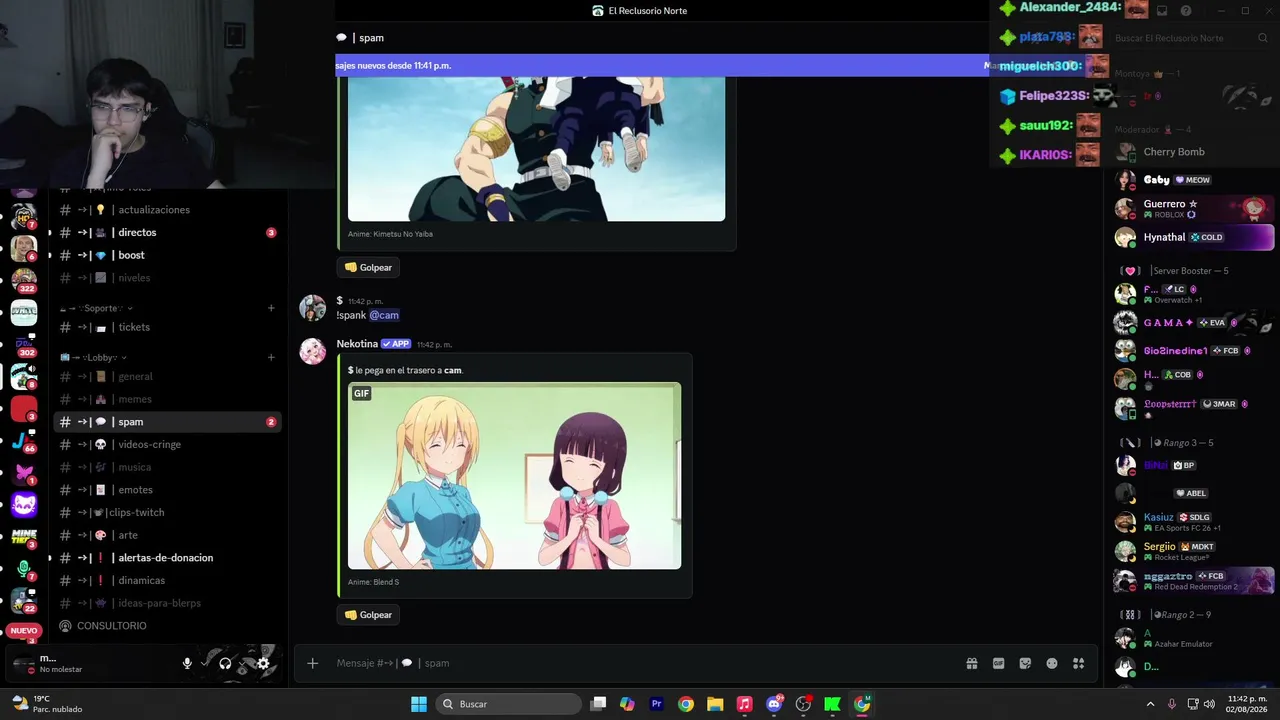
Task: Switch to the red server icon
Action: pos(24,409)
